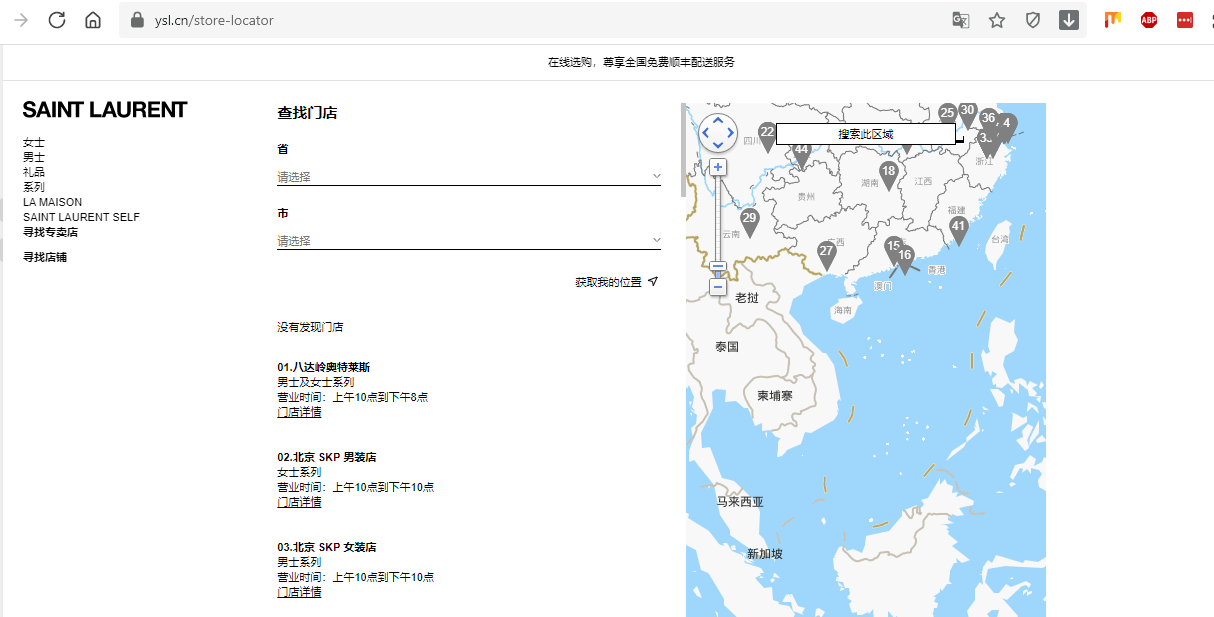The height and width of the screenshot is (617, 1214).
Task: Bookmark this page with the star icon
Action: coord(997,20)
